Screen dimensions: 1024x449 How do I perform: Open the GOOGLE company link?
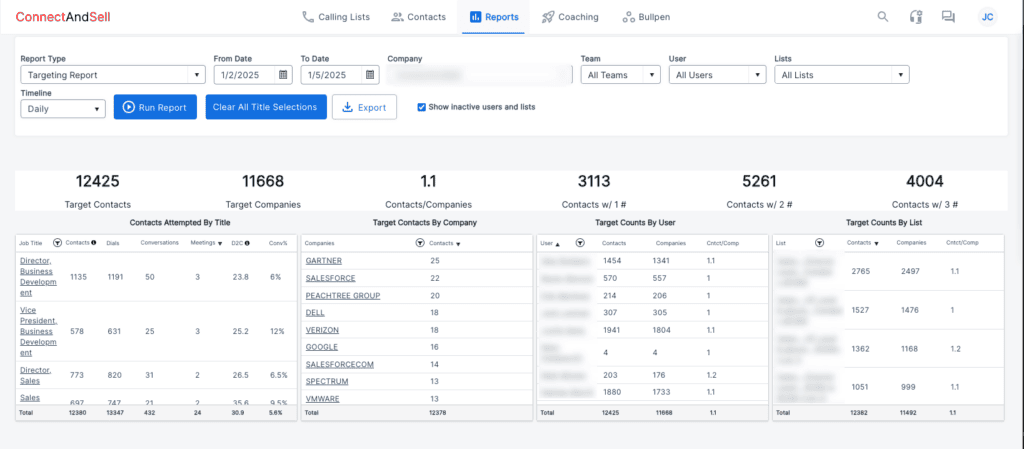(321, 347)
